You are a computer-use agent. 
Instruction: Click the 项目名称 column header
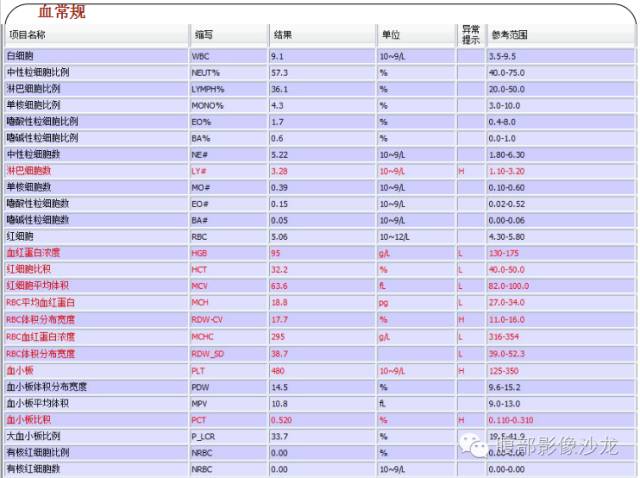coord(27,35)
